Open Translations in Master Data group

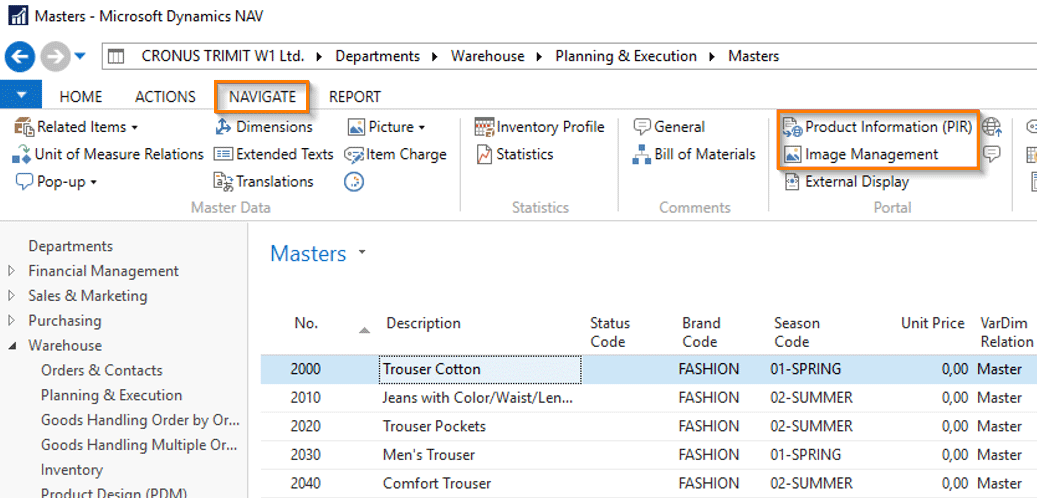(x=263, y=182)
